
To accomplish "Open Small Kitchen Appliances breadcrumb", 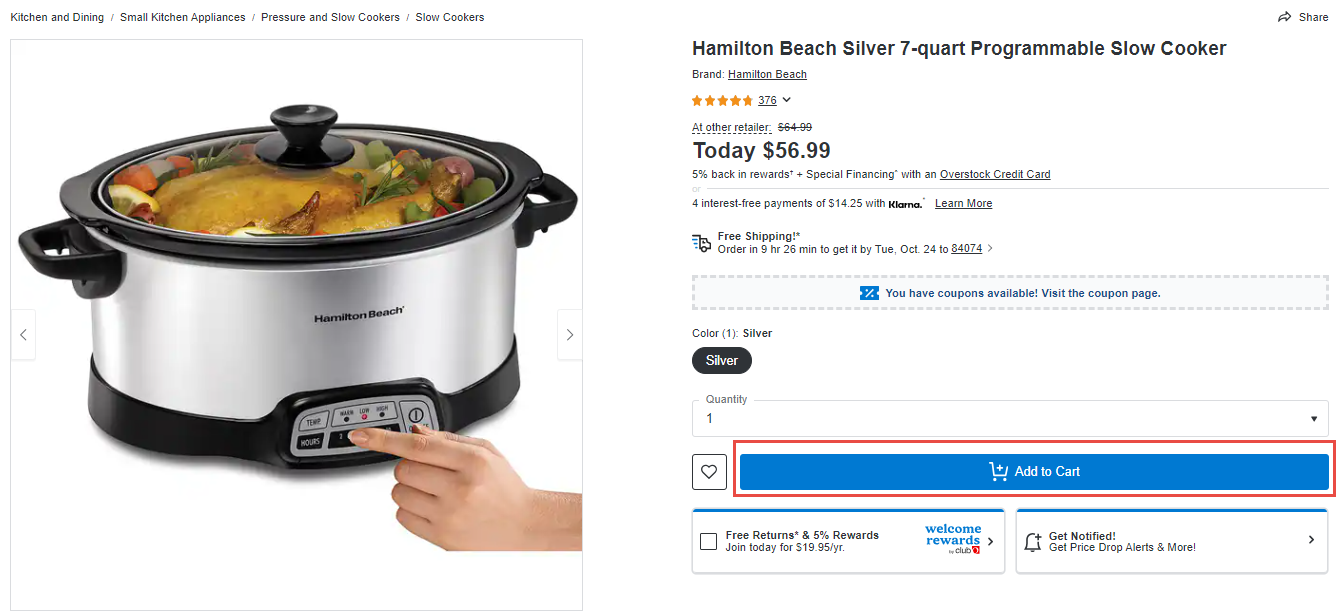I will click(182, 17).
